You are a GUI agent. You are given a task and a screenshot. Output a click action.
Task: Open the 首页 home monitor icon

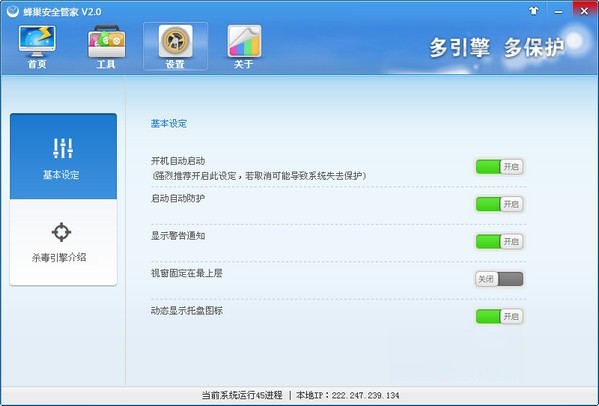pyautogui.click(x=37, y=41)
